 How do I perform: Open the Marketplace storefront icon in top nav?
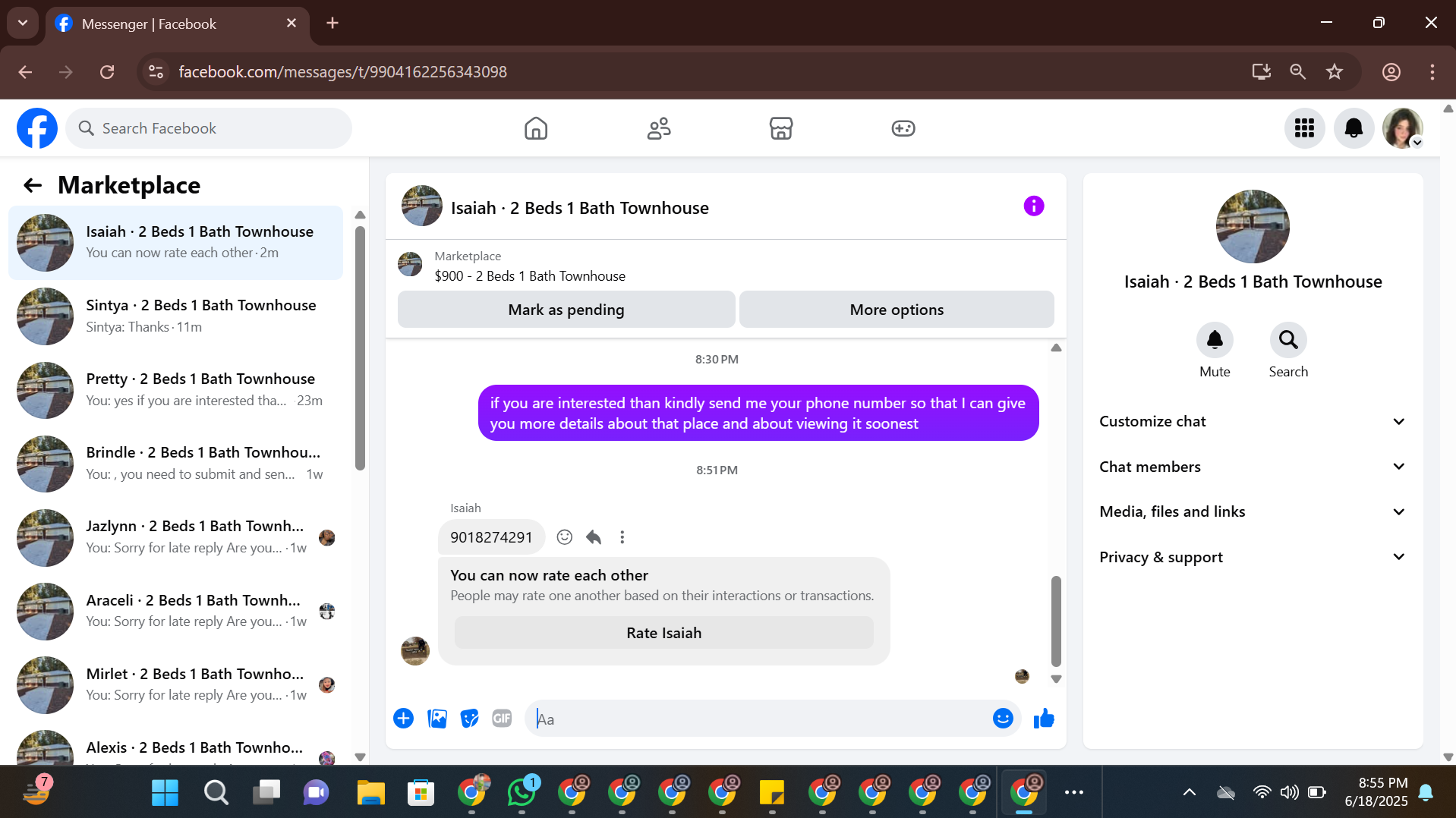(781, 128)
